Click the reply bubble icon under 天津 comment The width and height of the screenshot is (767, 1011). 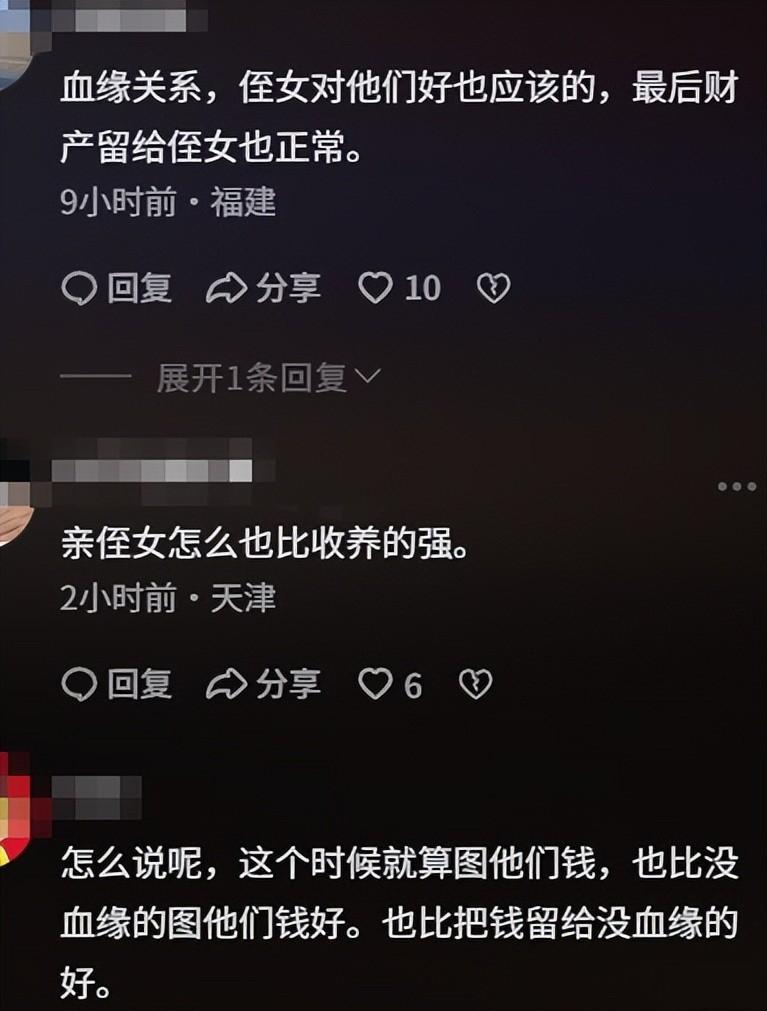79,684
